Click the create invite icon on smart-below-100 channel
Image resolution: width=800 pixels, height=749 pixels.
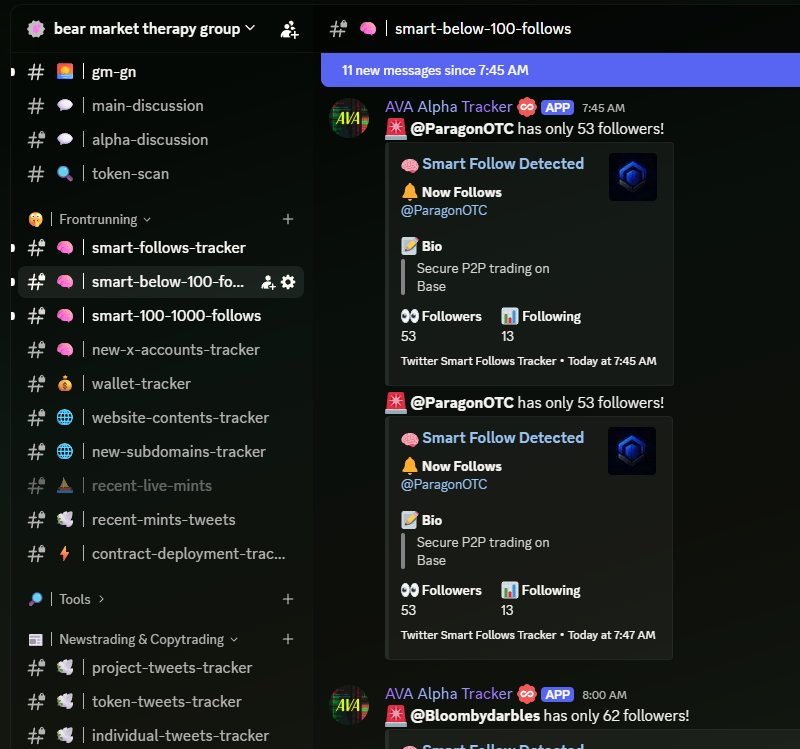click(268, 282)
